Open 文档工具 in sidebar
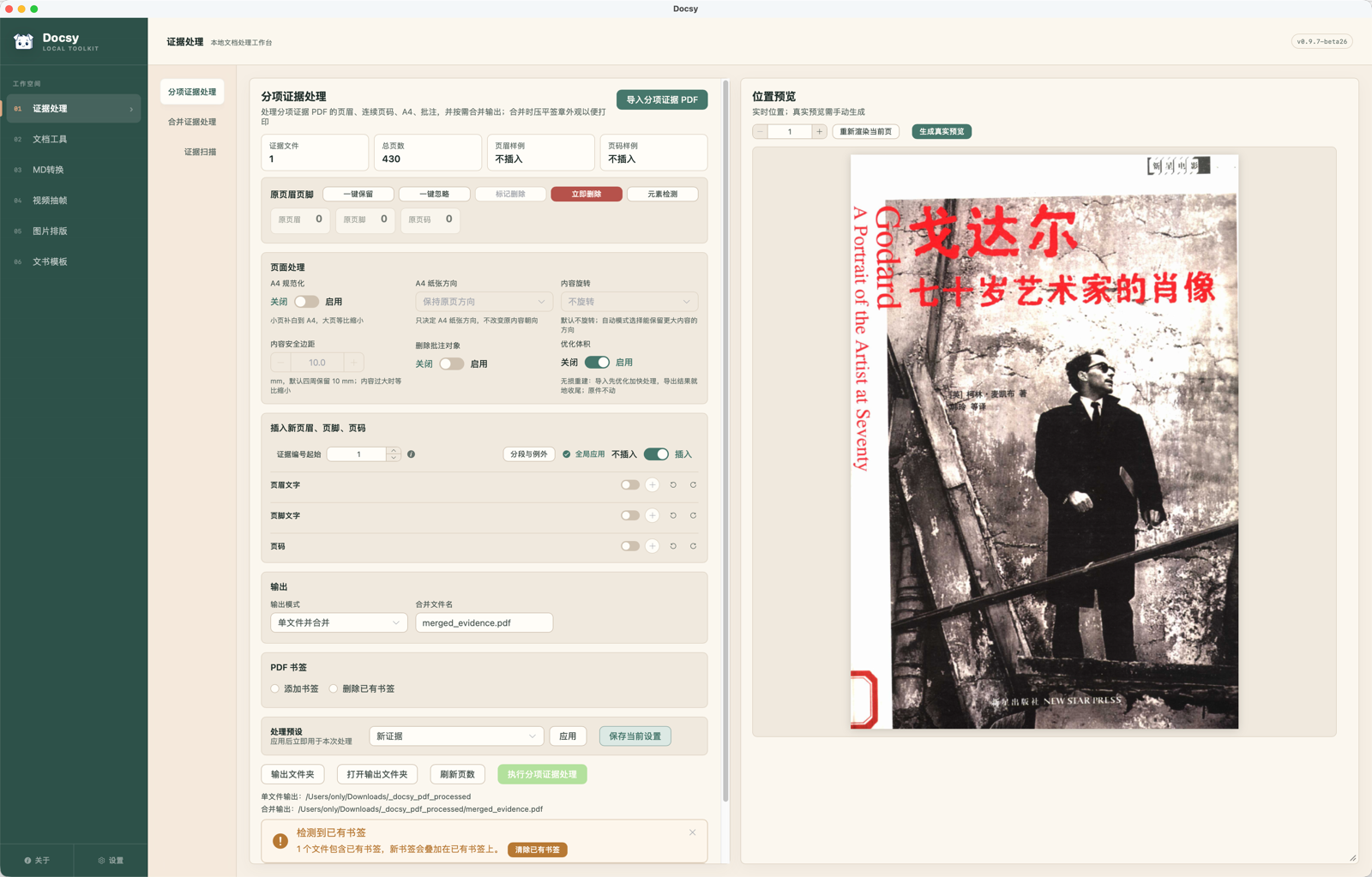Image resolution: width=1372 pixels, height=877 pixels. 73,139
